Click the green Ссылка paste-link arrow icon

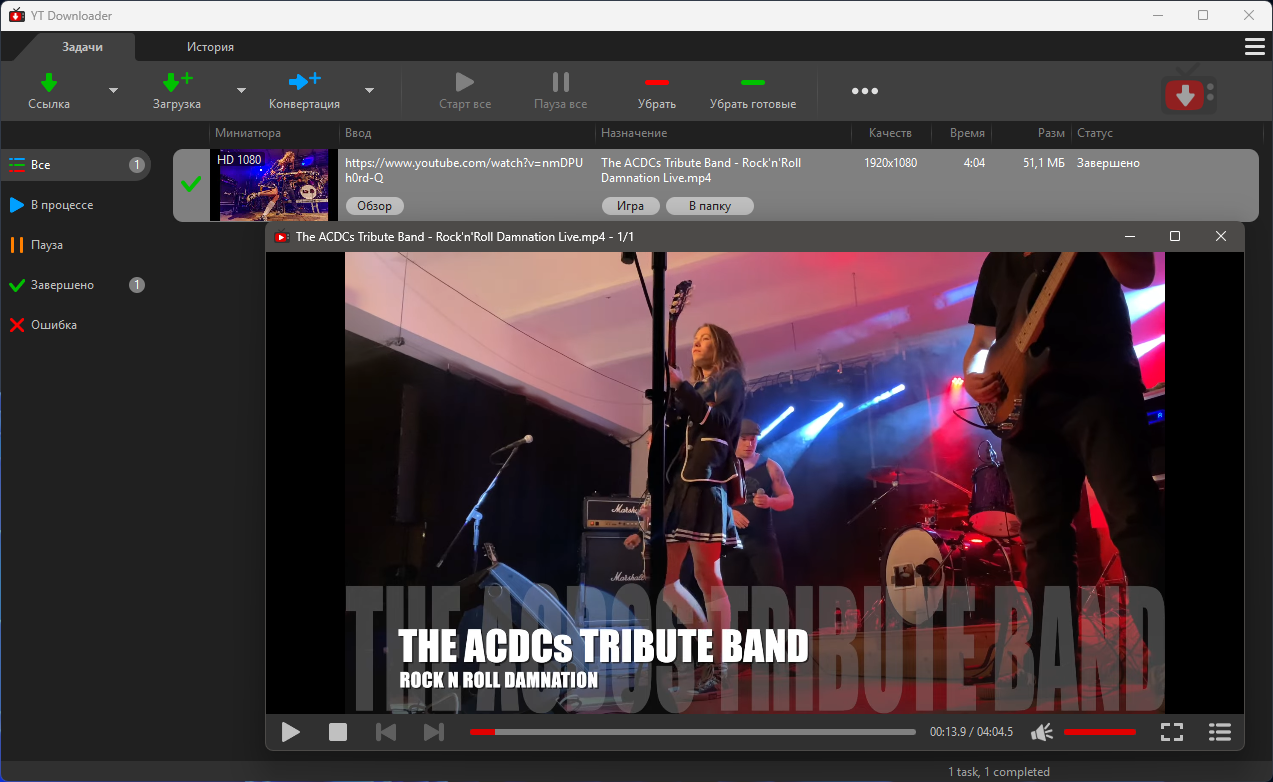click(x=49, y=82)
